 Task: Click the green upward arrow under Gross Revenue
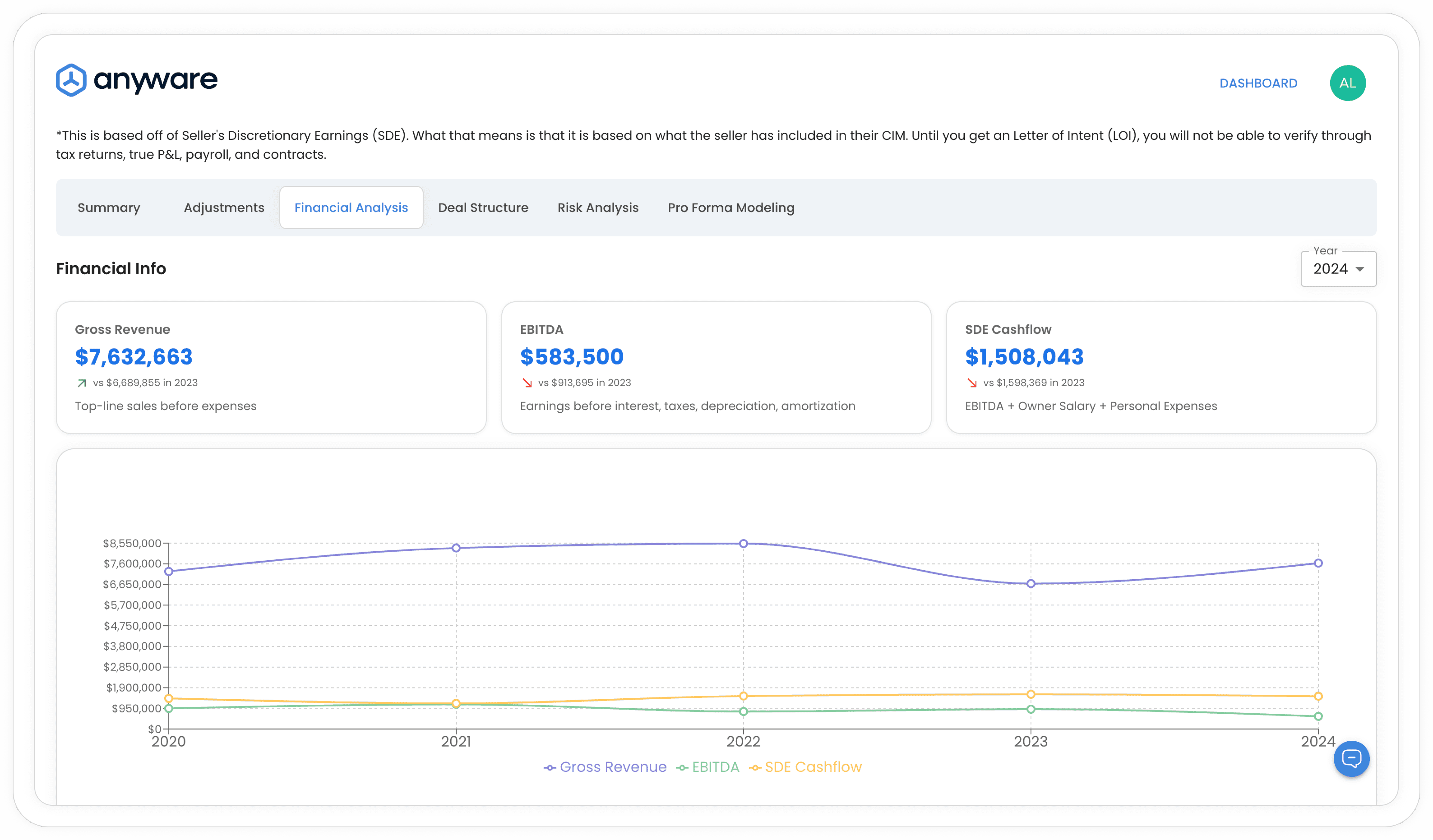coord(82,383)
